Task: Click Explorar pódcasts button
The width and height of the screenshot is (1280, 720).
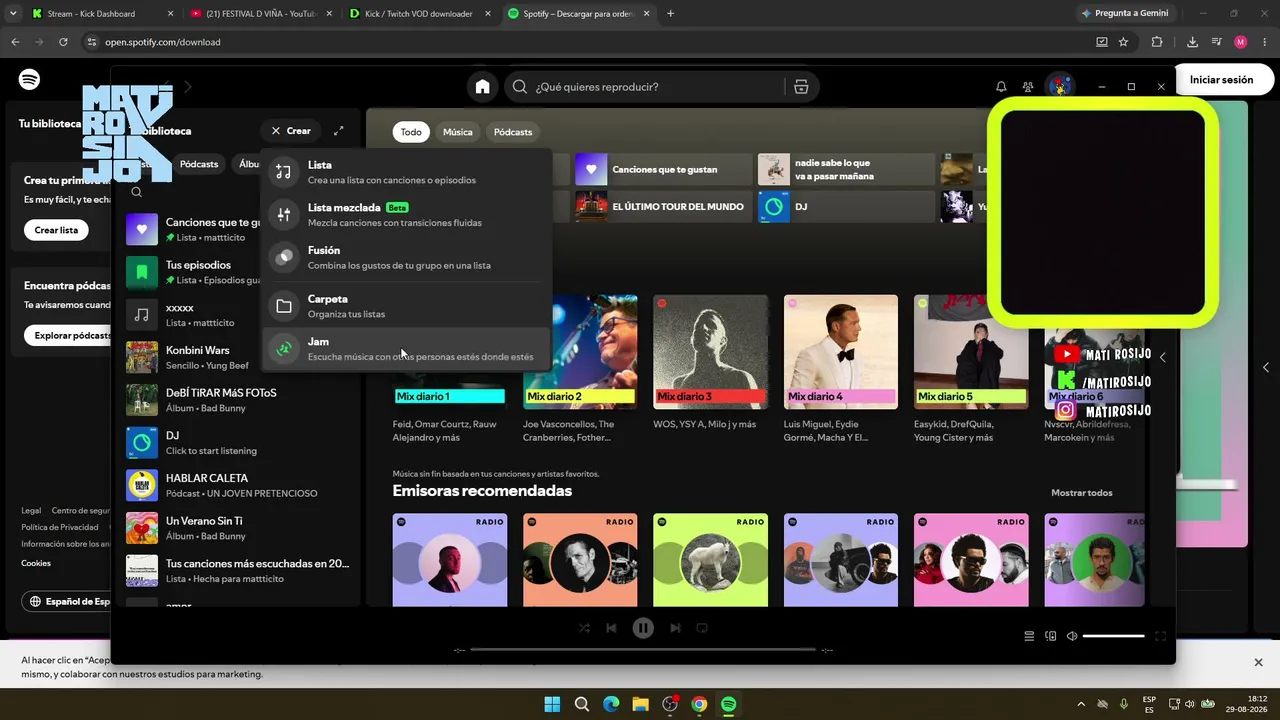Action: coord(70,335)
